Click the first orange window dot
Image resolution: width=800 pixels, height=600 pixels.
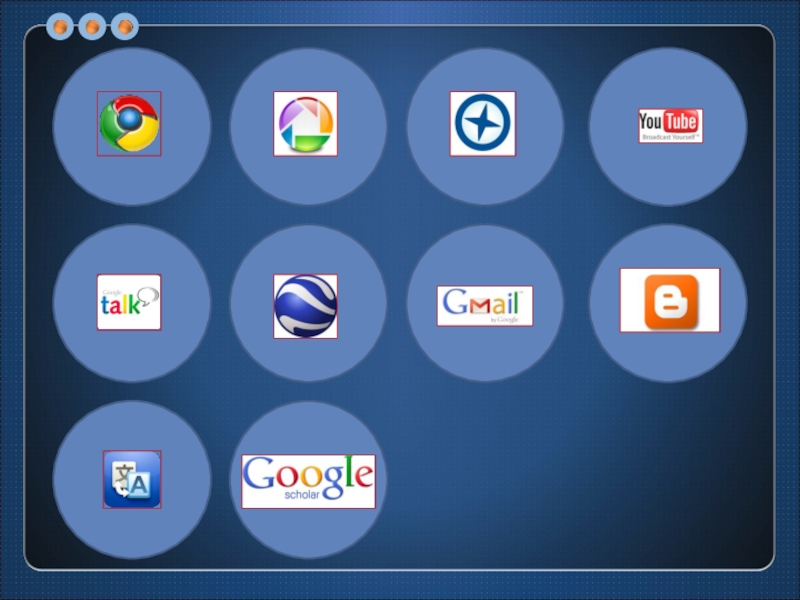pos(60,27)
